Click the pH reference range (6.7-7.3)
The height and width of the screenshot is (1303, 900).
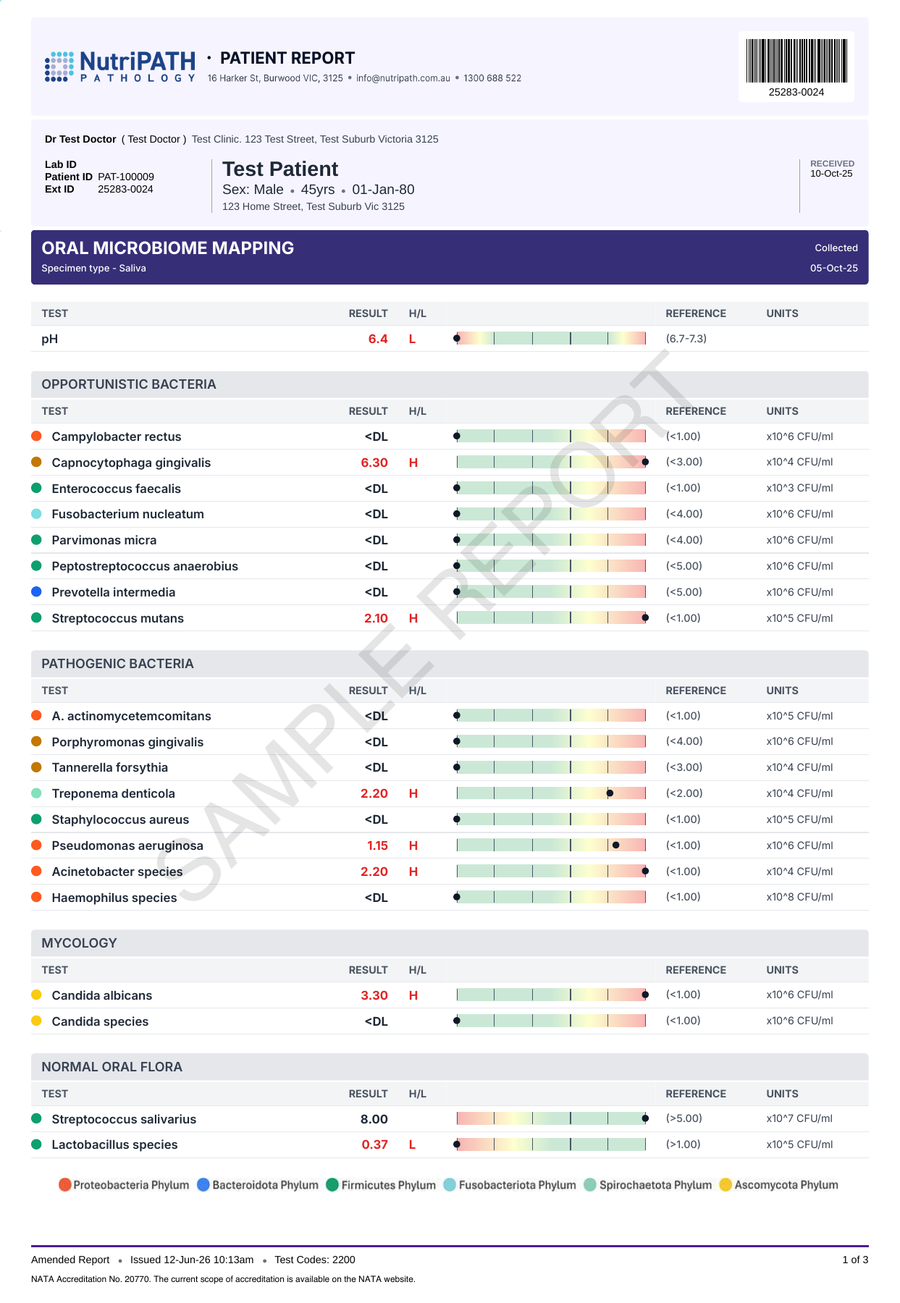[686, 339]
